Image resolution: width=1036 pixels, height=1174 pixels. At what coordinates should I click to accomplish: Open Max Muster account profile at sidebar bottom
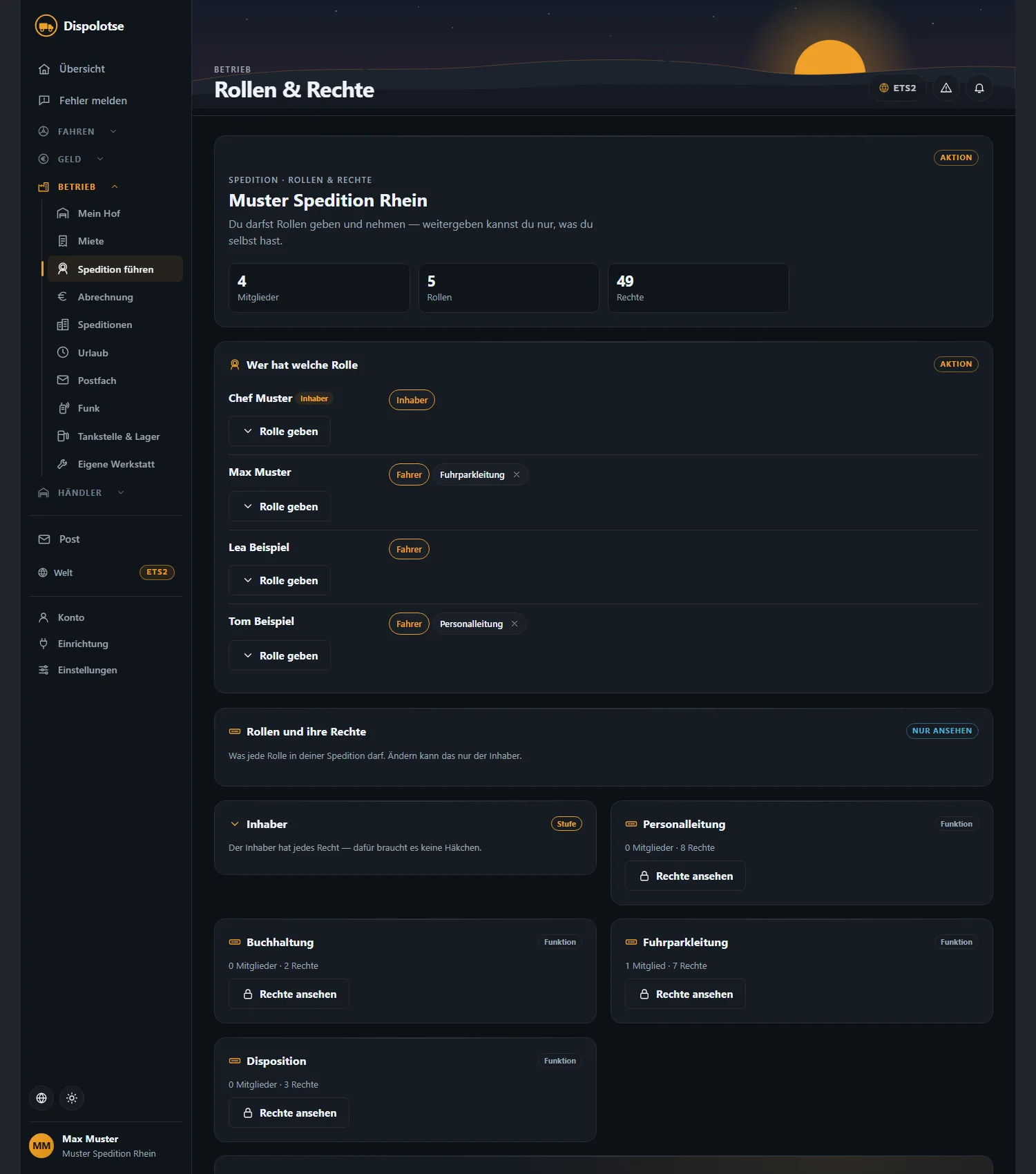point(106,1146)
